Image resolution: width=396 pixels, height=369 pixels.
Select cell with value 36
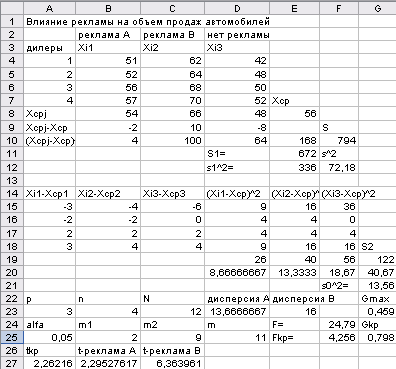339,206
